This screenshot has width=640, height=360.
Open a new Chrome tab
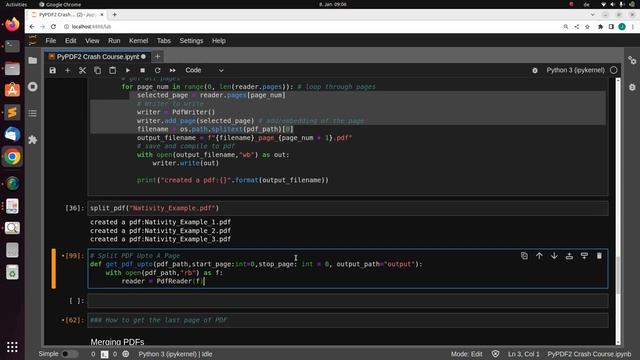114,15
